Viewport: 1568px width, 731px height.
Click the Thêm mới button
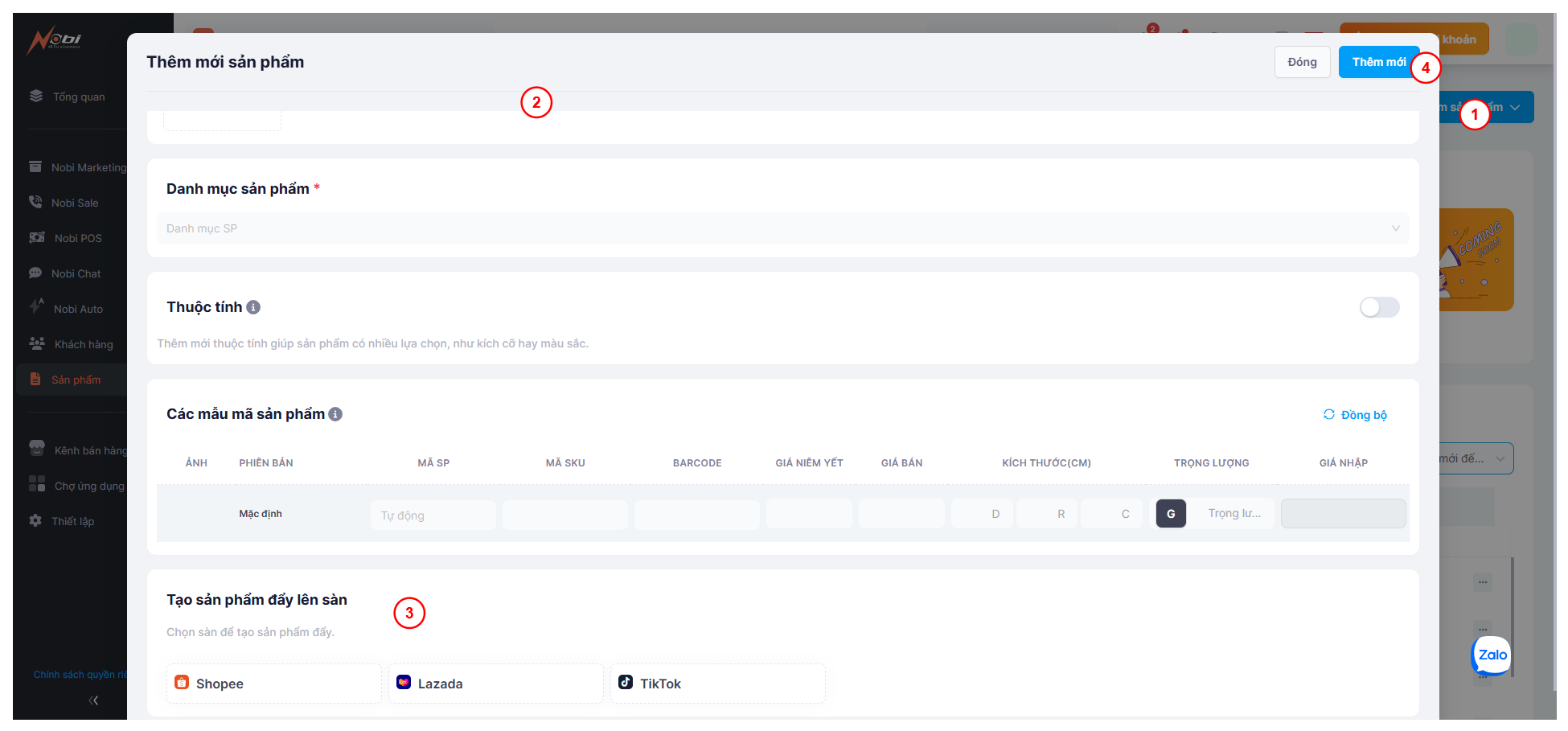pos(1378,62)
